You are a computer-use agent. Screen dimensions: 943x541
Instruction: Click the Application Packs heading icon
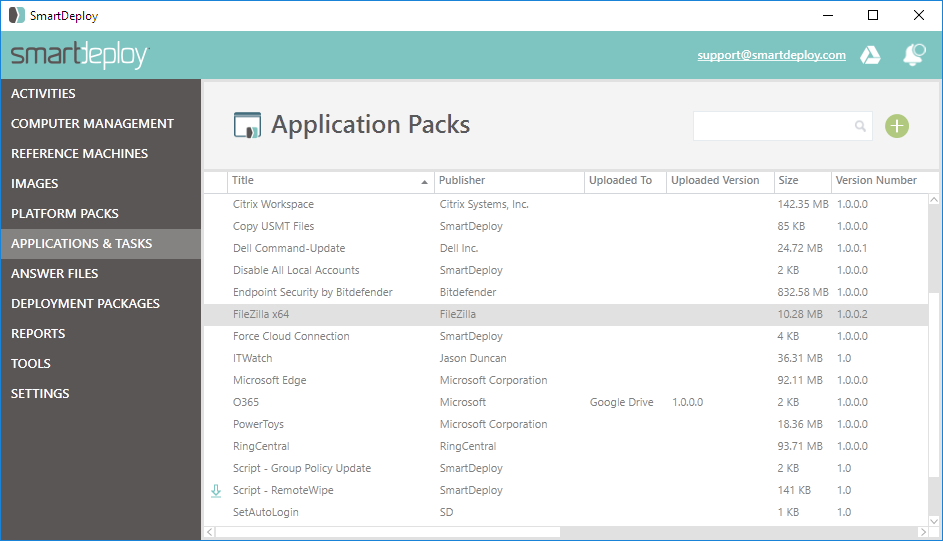point(247,125)
